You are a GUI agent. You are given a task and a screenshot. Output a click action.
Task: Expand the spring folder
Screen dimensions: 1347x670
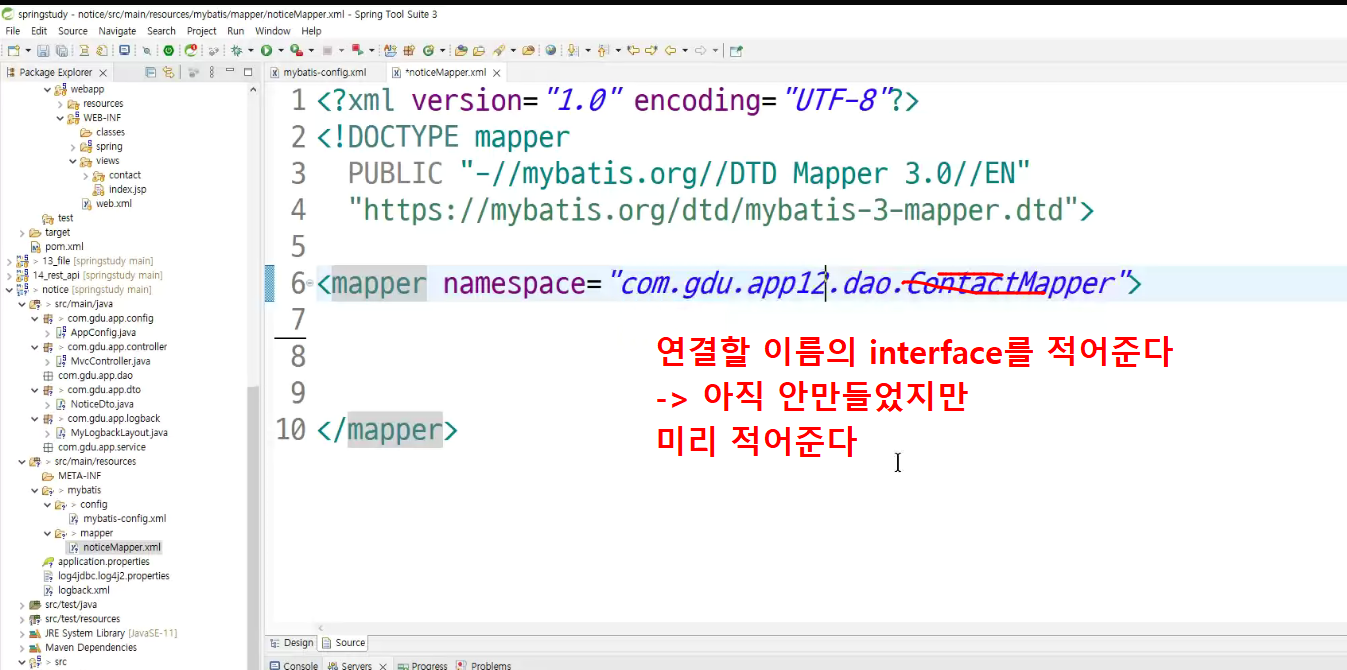73,146
